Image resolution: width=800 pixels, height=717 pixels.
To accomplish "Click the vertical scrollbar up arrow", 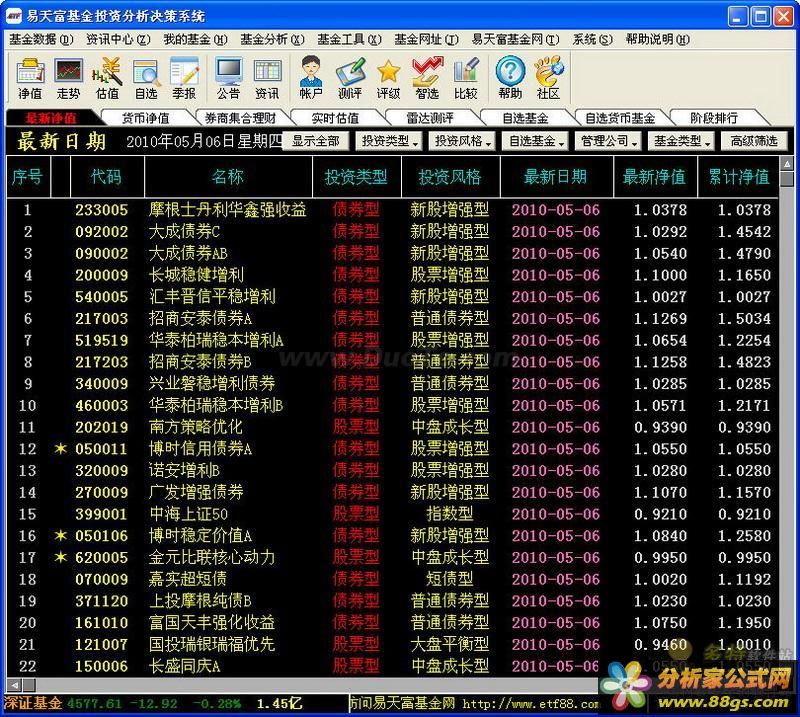I will [787, 164].
